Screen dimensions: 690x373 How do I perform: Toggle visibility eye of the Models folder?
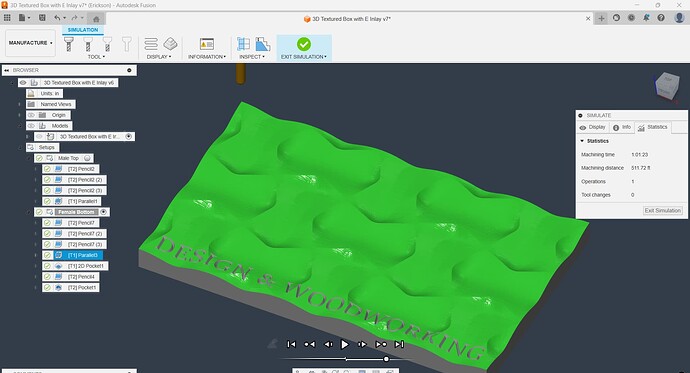point(31,126)
